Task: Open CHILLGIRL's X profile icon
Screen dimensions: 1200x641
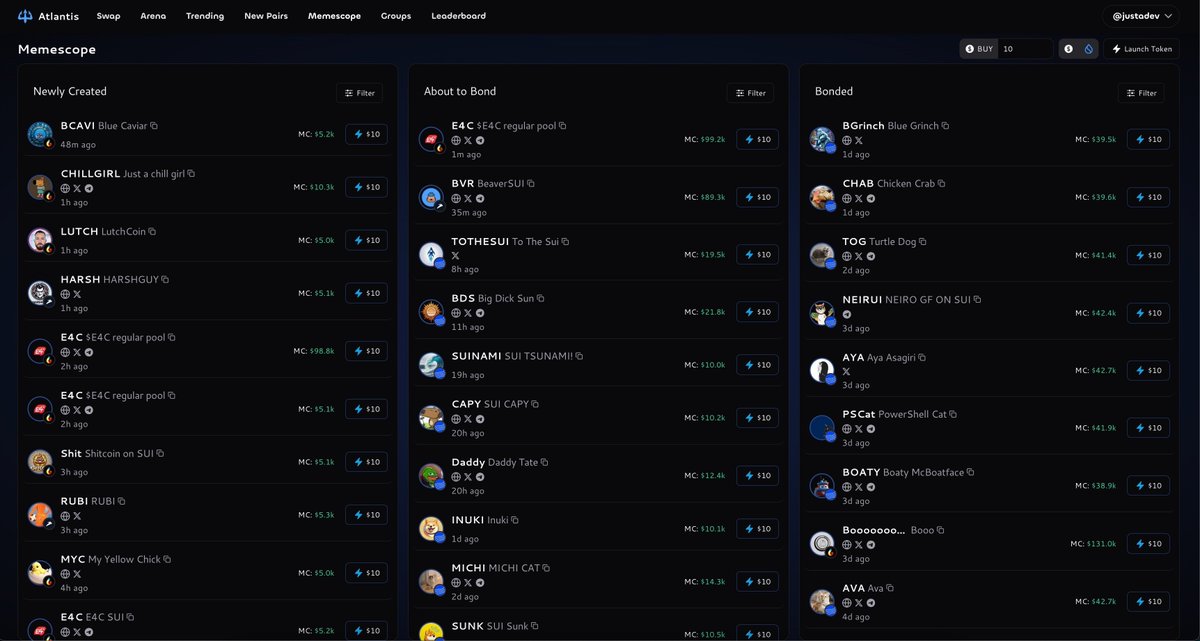Action: click(77, 188)
